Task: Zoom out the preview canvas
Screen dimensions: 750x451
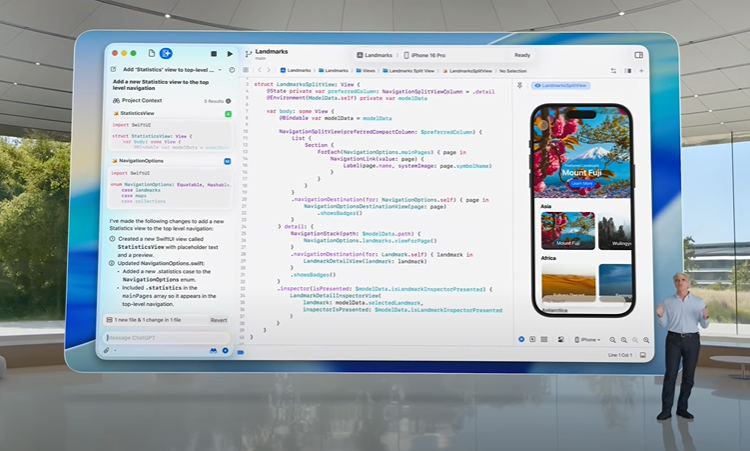Action: 613,340
